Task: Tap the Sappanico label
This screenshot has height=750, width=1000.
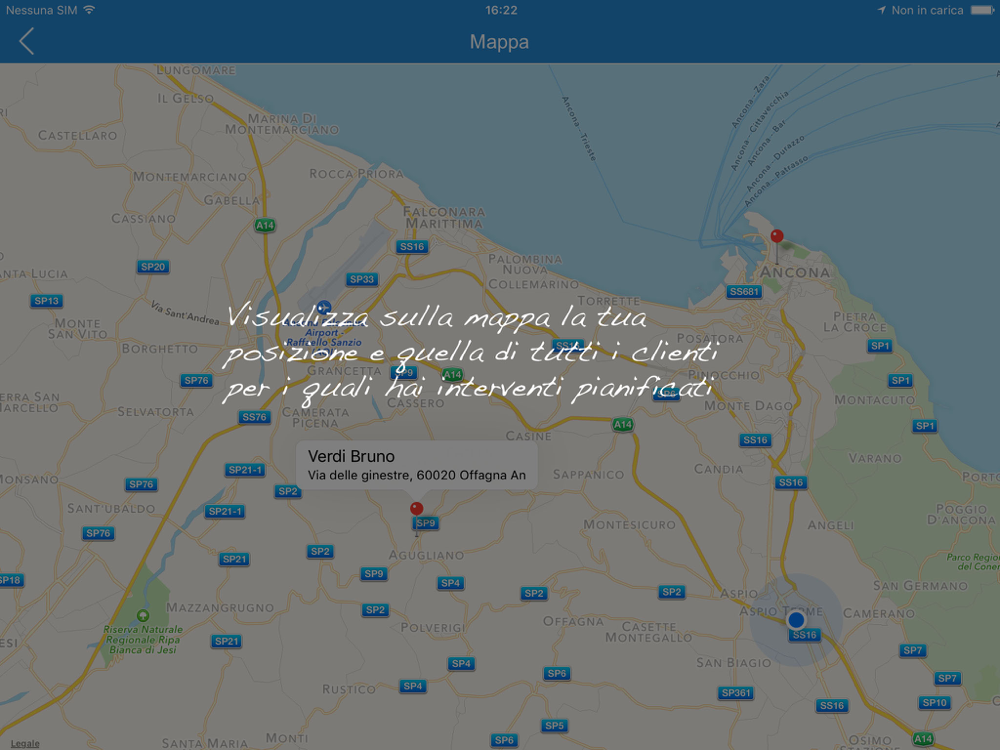Action: (588, 474)
